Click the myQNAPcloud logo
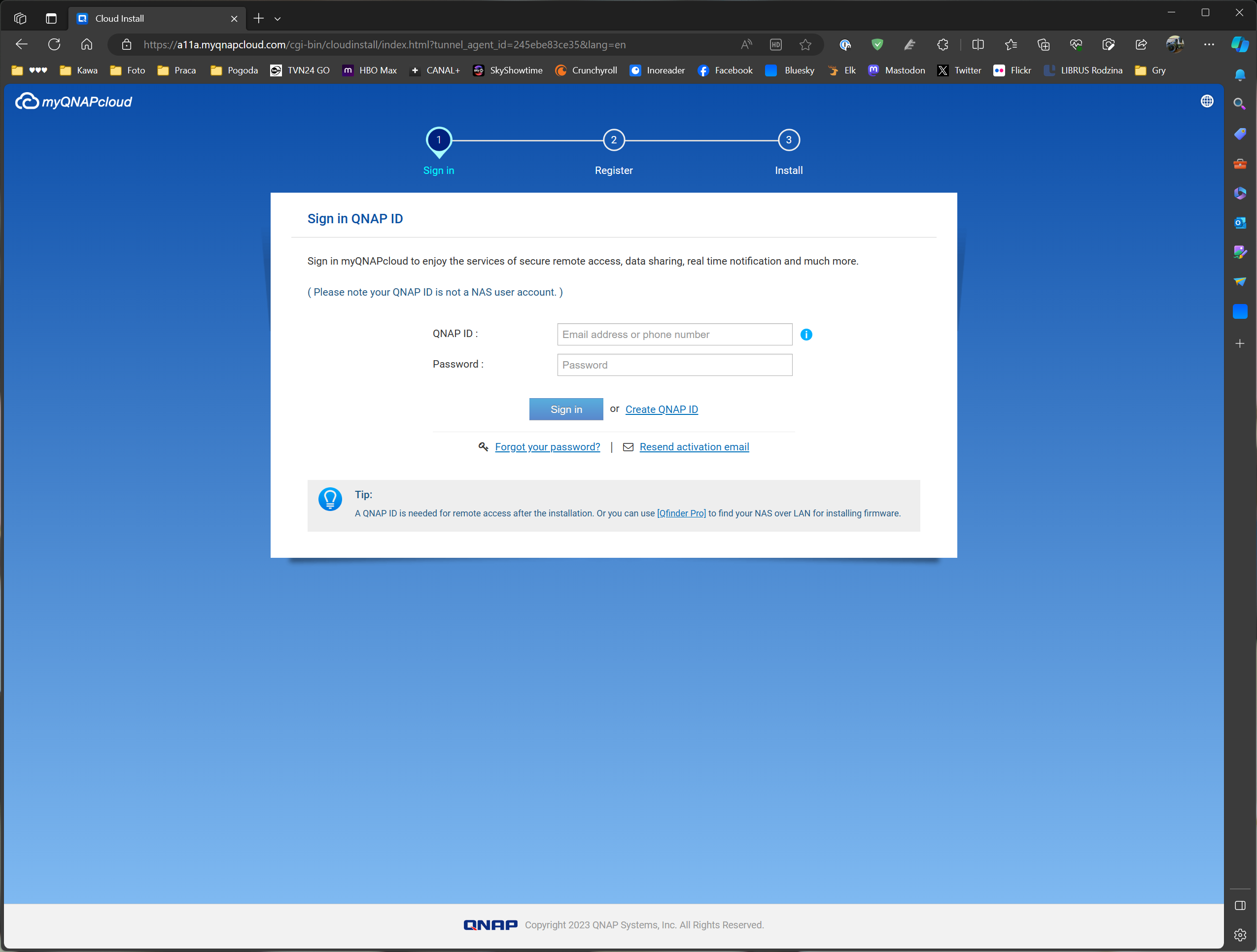This screenshot has width=1257, height=952. coord(74,102)
